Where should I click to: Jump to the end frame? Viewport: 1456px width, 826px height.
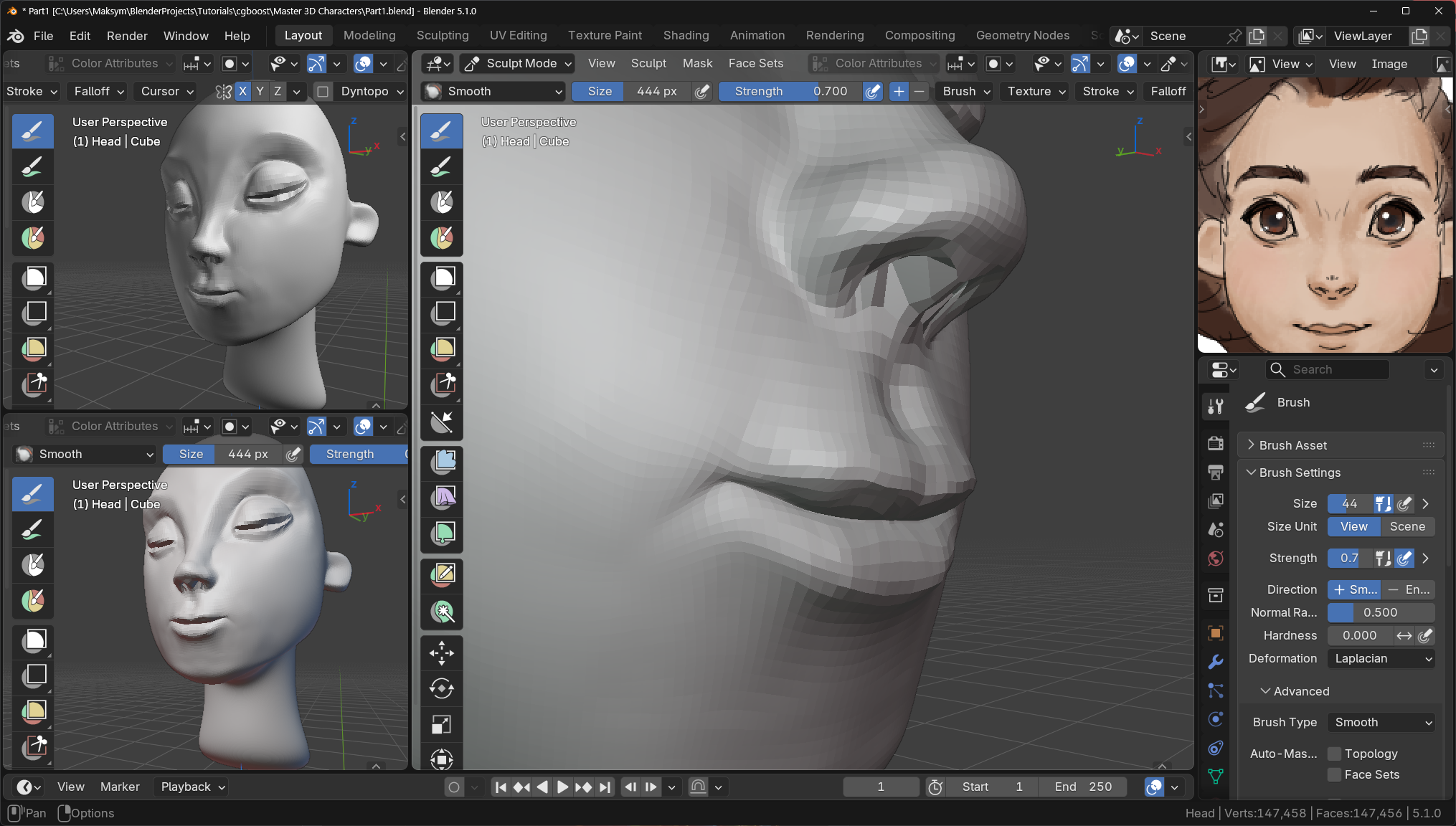click(x=605, y=787)
